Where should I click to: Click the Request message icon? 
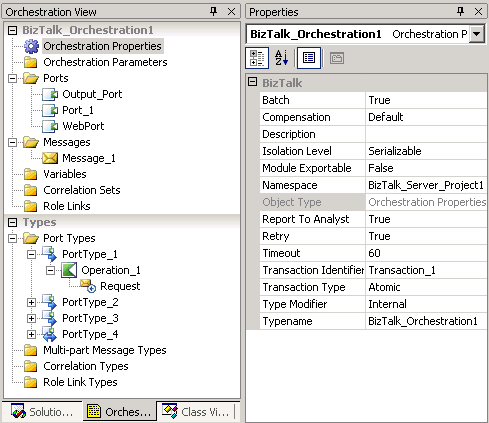pyautogui.click(x=88, y=286)
